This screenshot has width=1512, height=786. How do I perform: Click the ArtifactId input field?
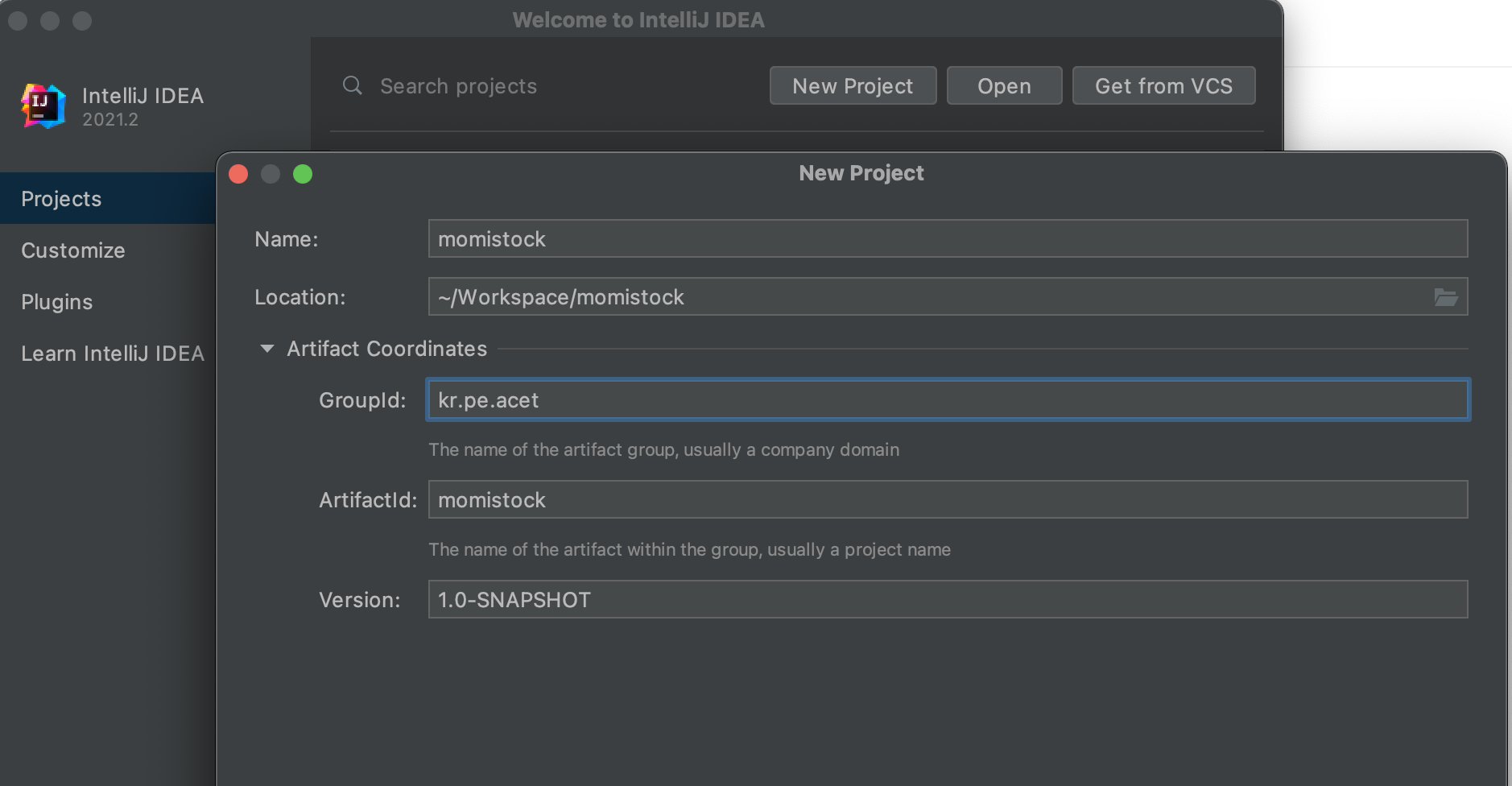click(948, 499)
